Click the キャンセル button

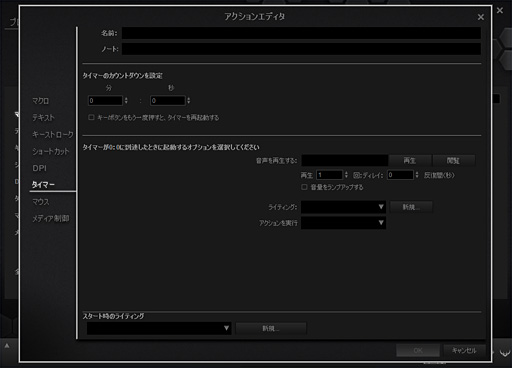pos(464,350)
